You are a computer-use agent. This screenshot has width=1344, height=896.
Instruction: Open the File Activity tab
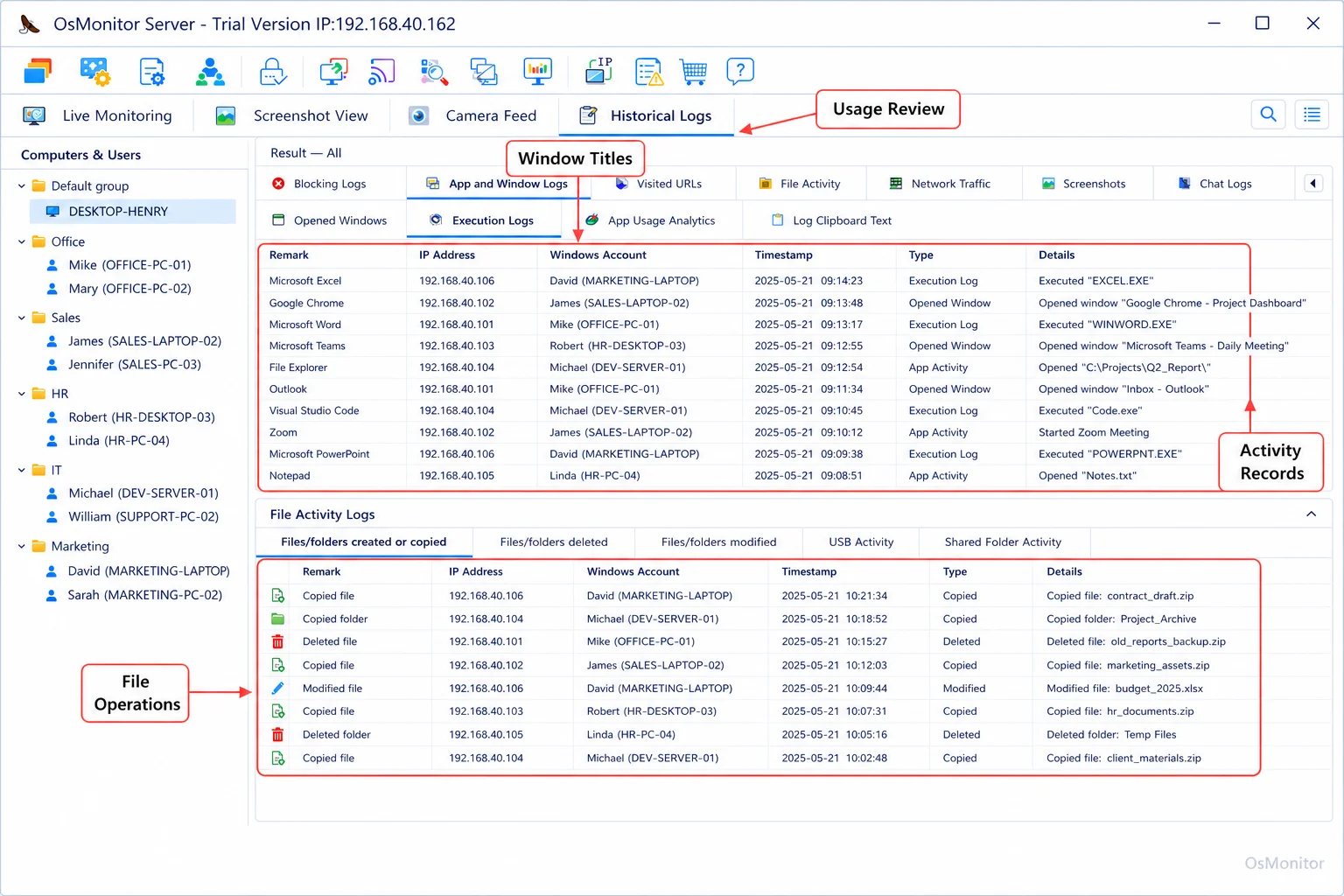(x=800, y=184)
